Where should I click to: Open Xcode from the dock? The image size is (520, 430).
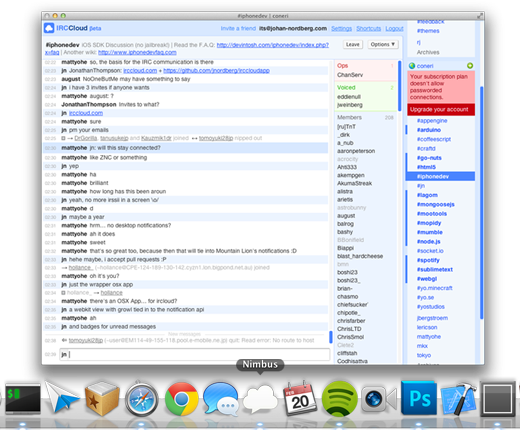pos(458,399)
